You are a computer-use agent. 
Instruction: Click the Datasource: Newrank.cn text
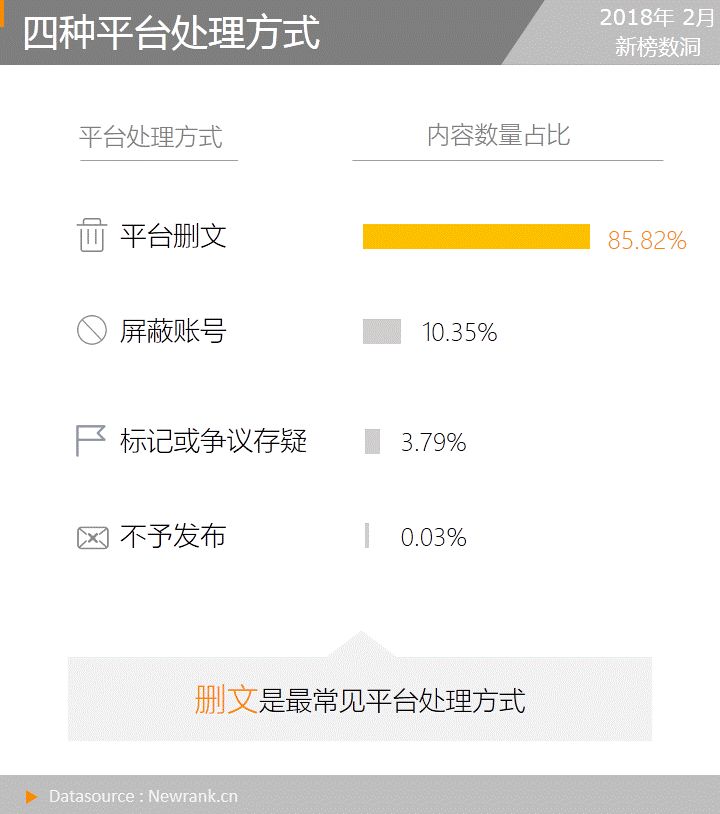pyautogui.click(x=143, y=796)
